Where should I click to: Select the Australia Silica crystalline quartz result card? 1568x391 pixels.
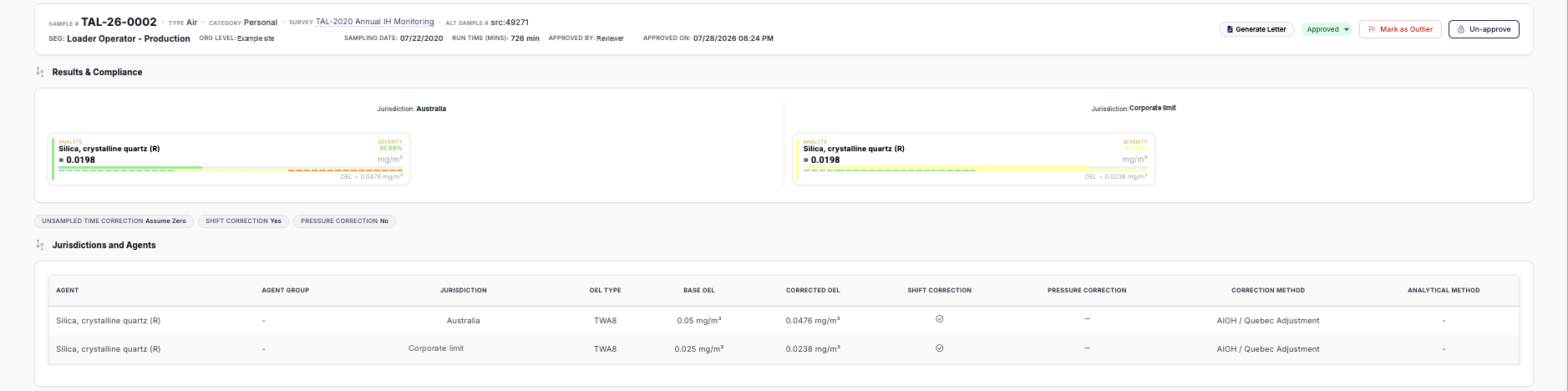230,159
